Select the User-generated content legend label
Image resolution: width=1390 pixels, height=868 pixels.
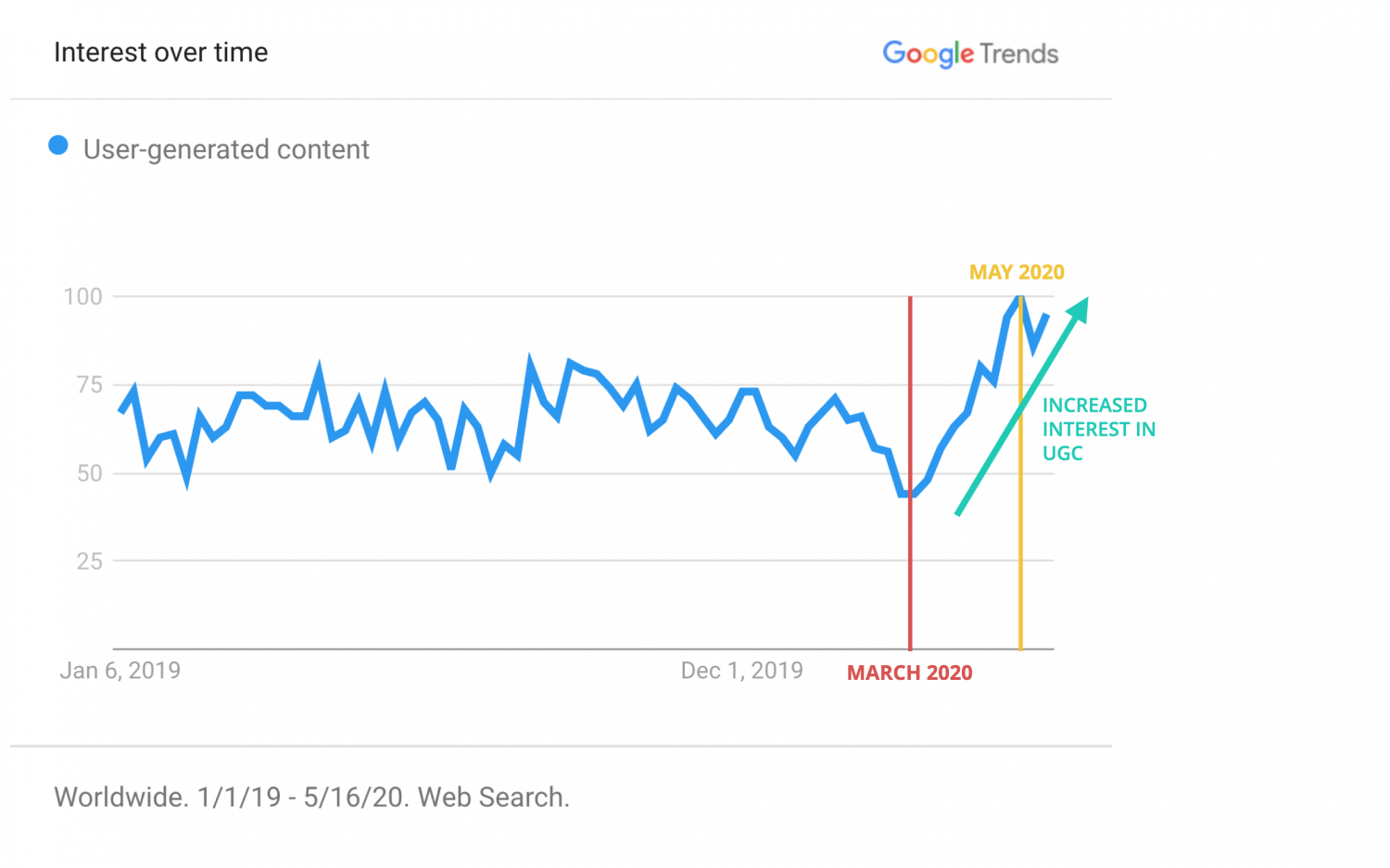226,149
